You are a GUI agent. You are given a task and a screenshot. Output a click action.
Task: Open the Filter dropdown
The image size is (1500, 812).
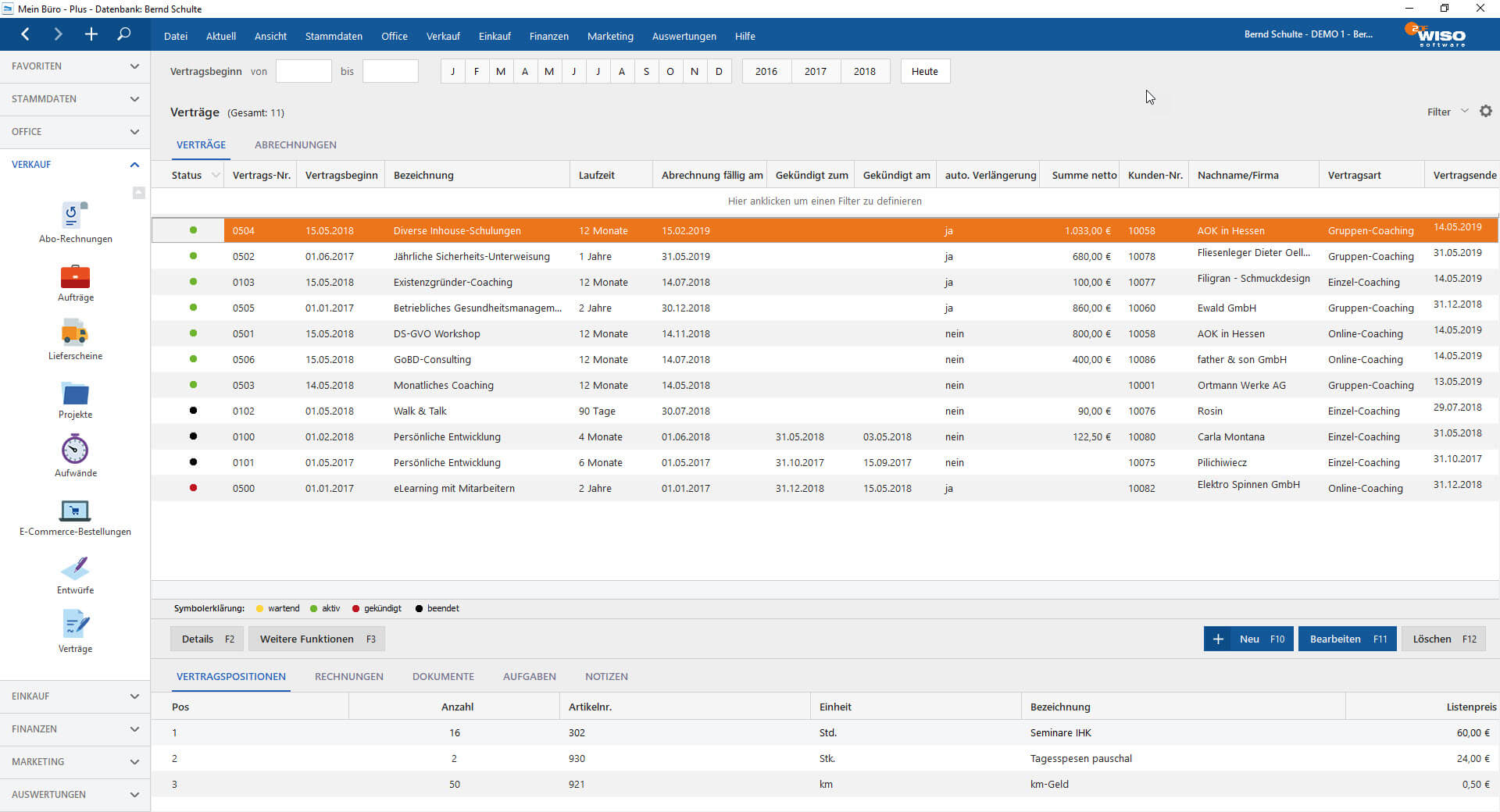[1448, 112]
